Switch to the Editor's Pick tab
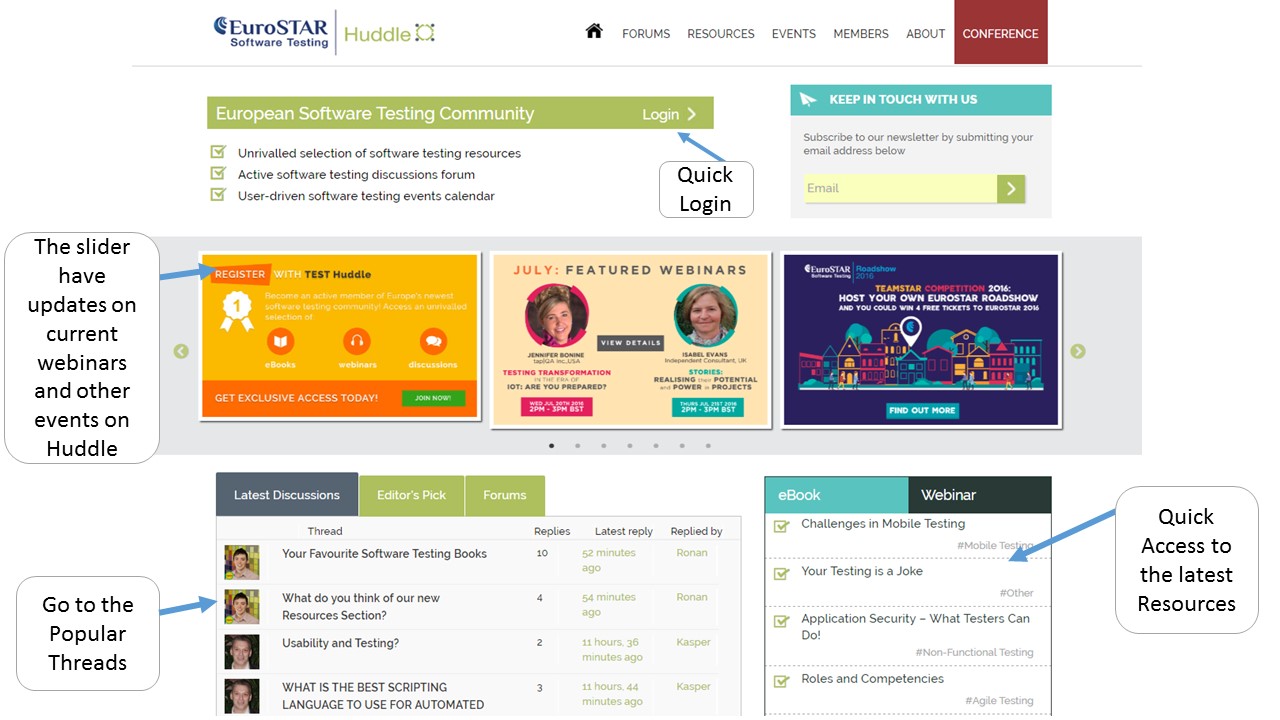Screen dimensions: 1280x720 [x=411, y=495]
